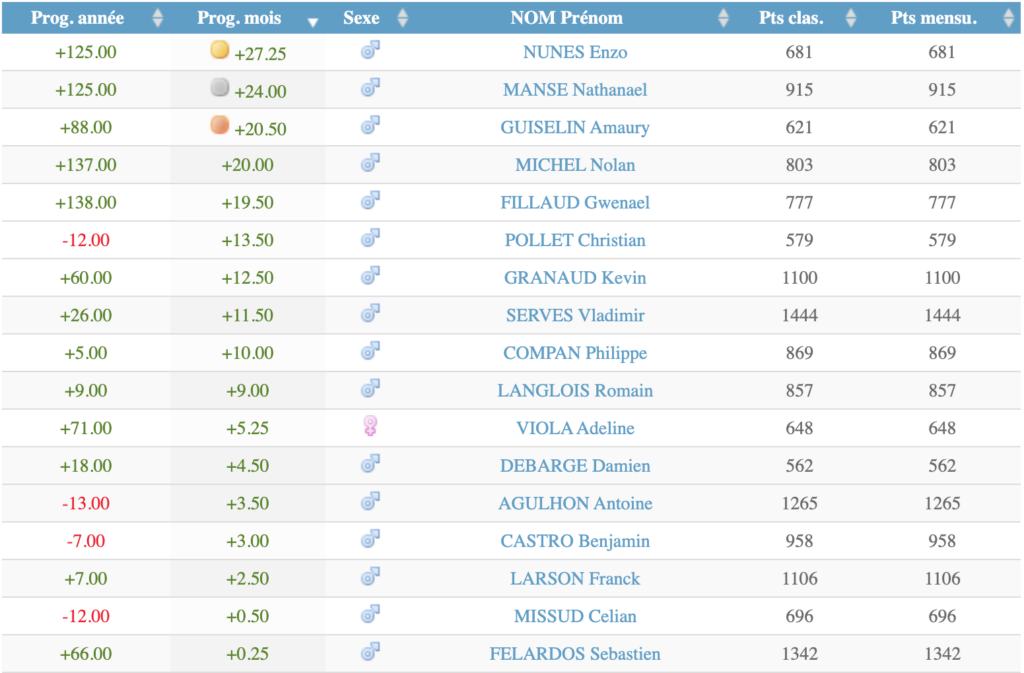Click male gender icon in POLLET Christian row
Viewport: 1024px width, 673px height.
370,239
